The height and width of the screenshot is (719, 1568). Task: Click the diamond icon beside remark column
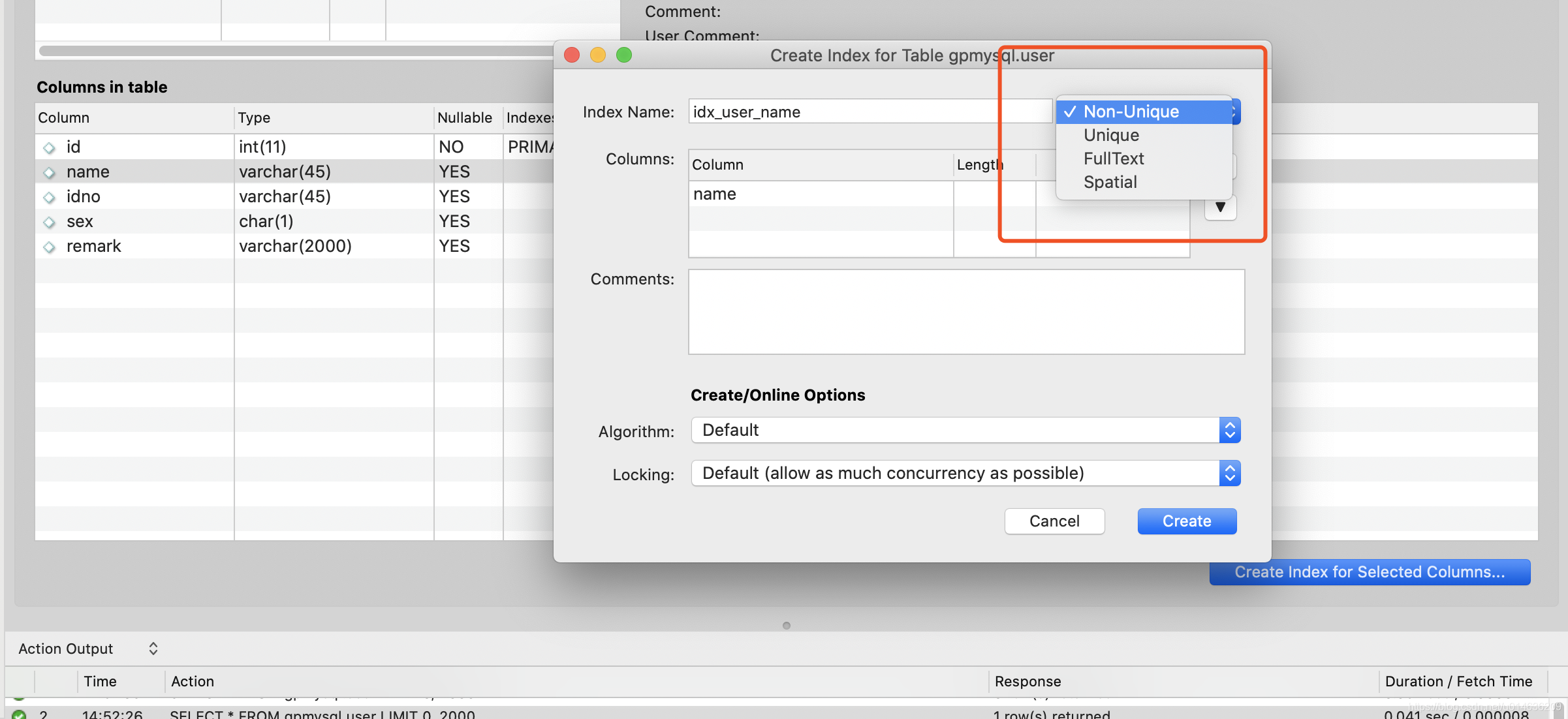pyautogui.click(x=49, y=247)
